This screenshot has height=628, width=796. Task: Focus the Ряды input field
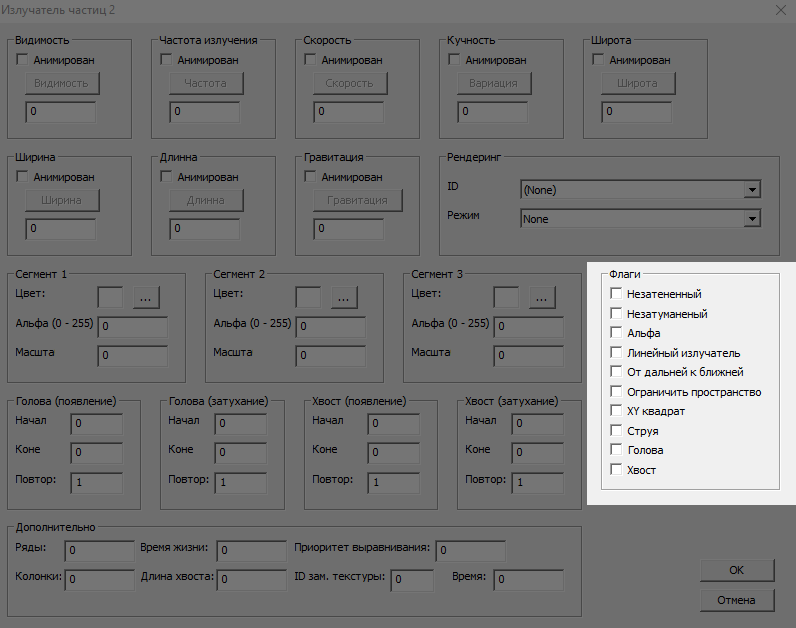[x=100, y=551]
